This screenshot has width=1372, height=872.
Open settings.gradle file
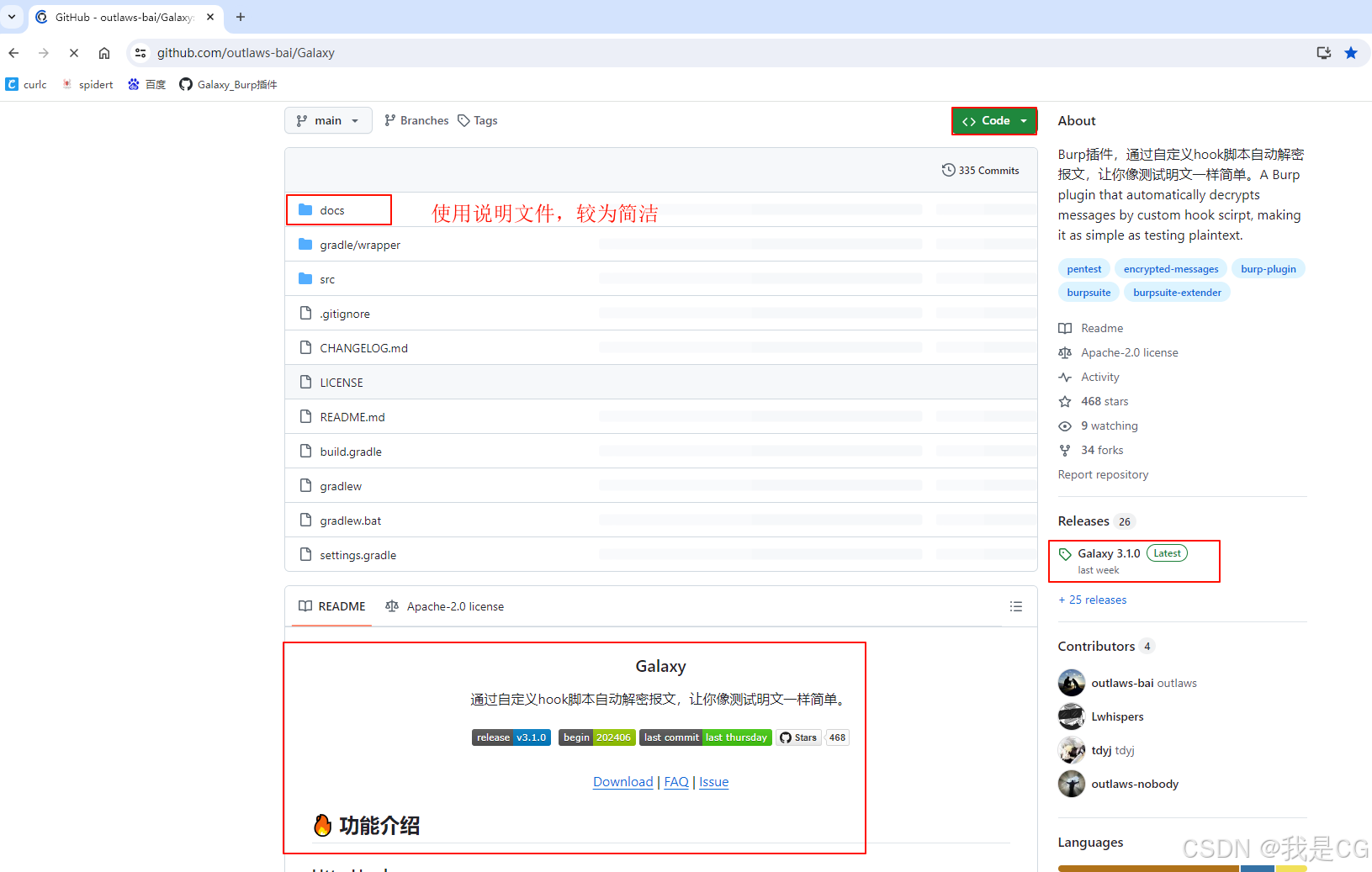pyautogui.click(x=358, y=555)
